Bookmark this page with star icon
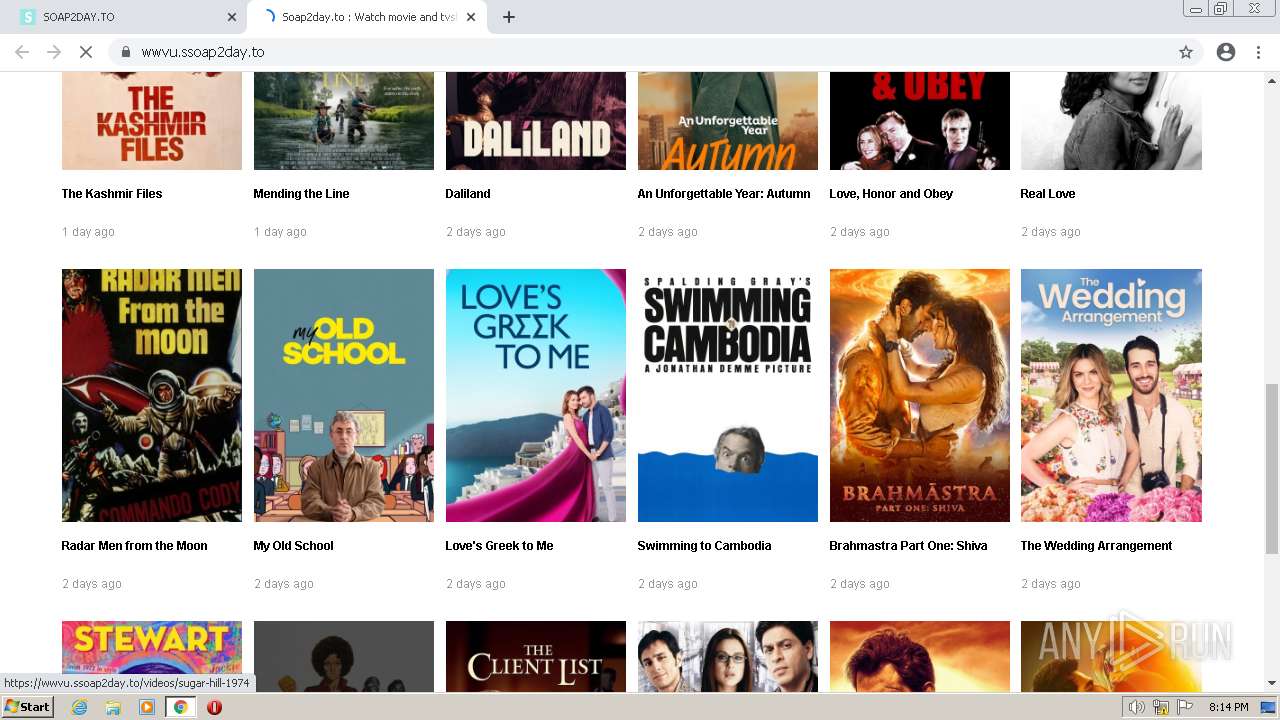 1186,52
